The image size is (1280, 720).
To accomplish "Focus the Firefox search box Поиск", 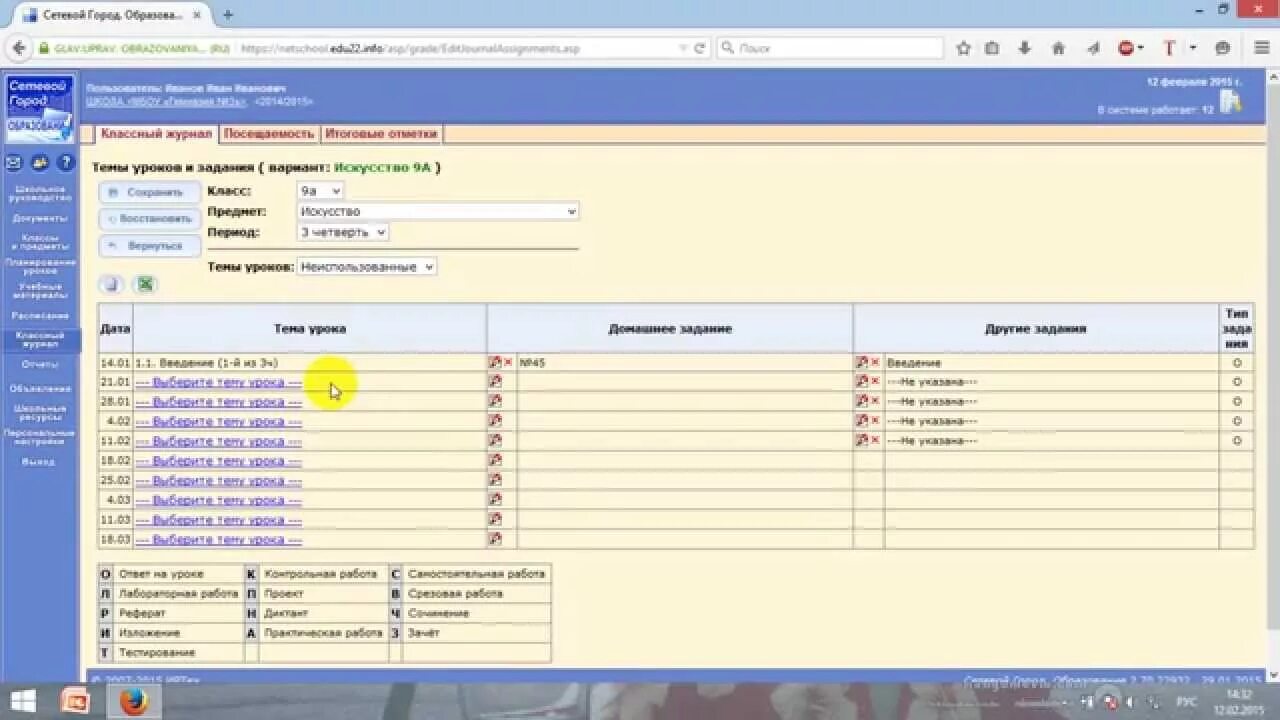I will coord(830,48).
